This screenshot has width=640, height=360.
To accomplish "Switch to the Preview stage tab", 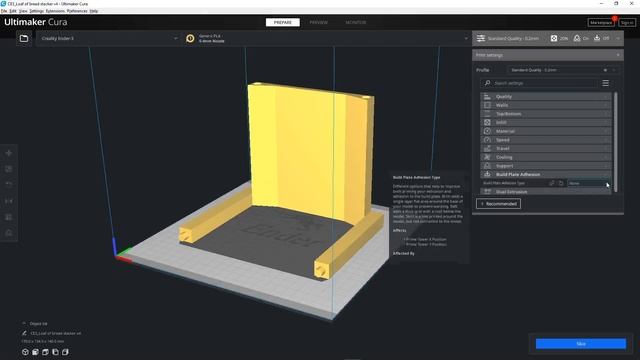I will [x=318, y=22].
